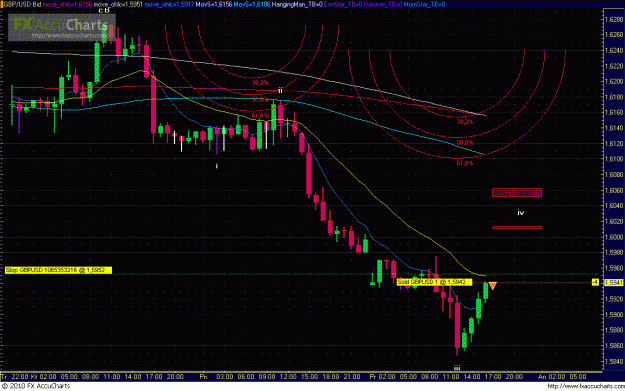The image size is (625, 391).
Task: Select the hatched red target rectangle
Action: click(517, 193)
